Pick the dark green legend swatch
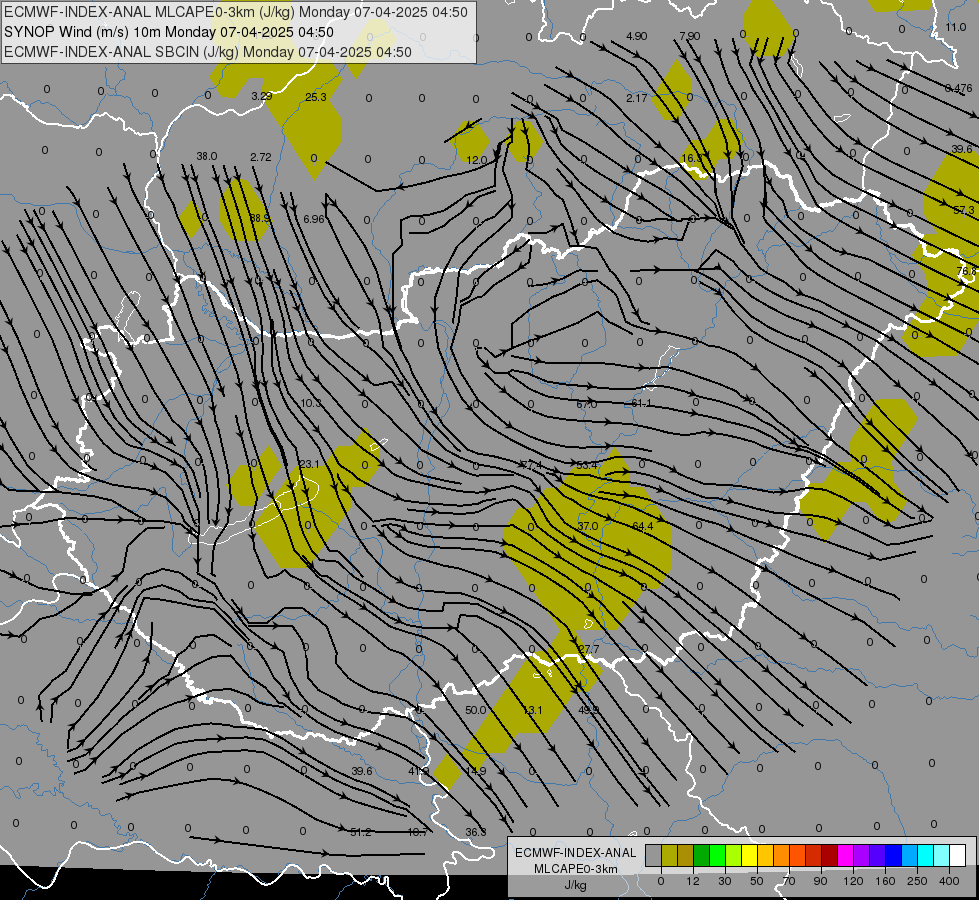Viewport: 979px width, 900px height. (x=702, y=855)
